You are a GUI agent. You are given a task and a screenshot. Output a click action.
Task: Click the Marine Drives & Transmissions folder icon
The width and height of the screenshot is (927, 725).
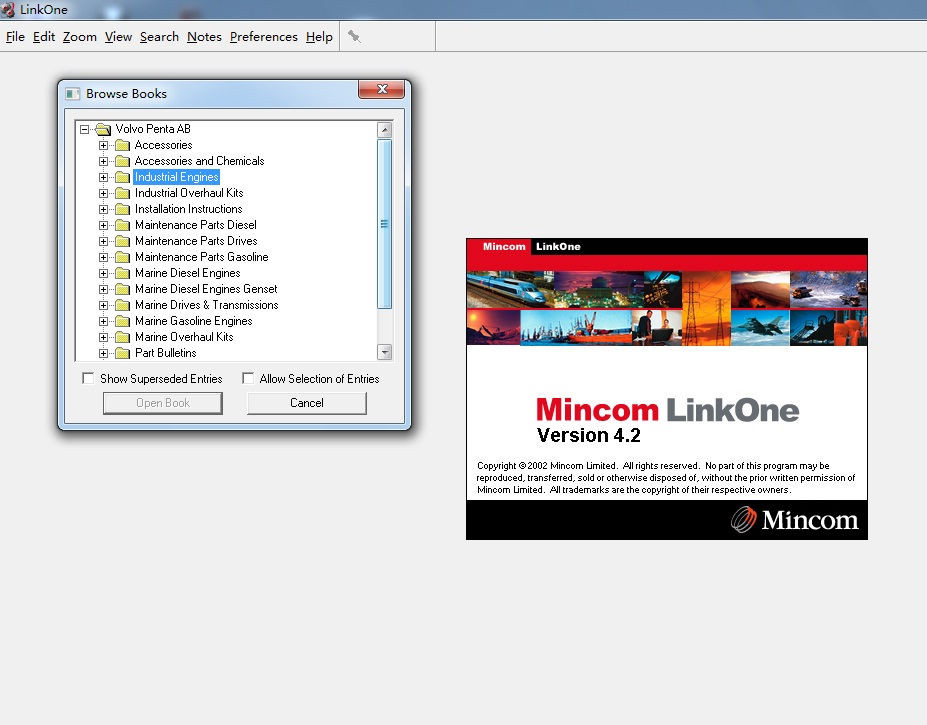[x=122, y=305]
